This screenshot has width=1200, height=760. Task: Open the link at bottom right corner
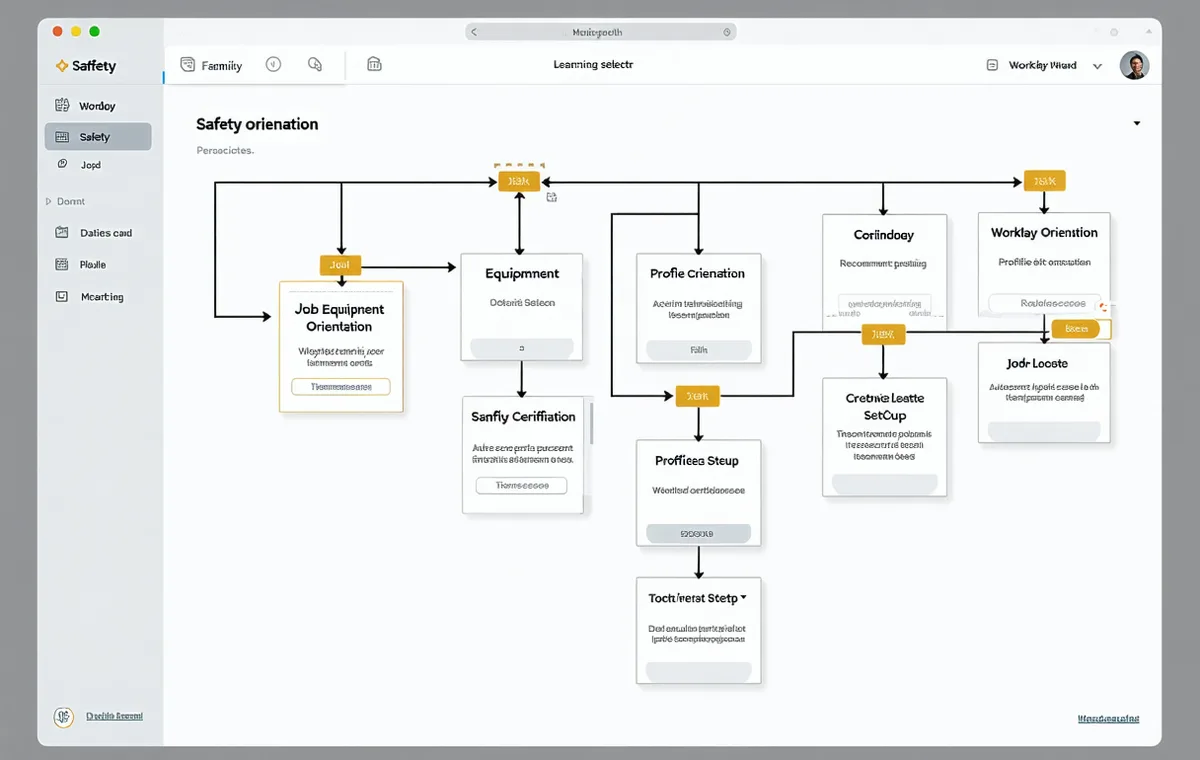coord(1108,718)
